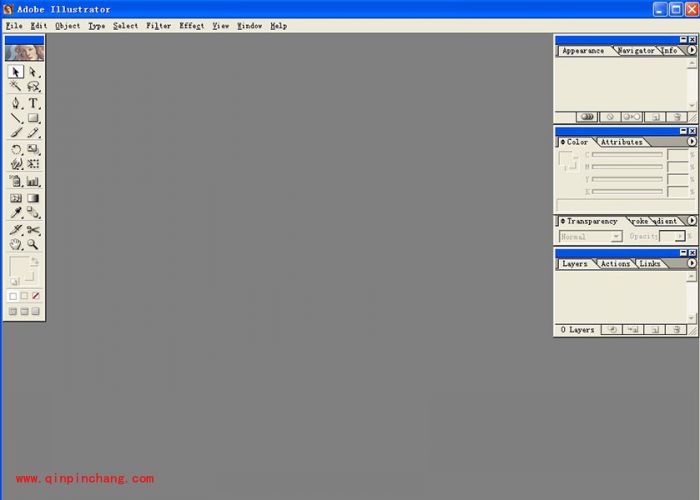The image size is (700, 500).
Task: Select the Type tool
Action: 33,103
